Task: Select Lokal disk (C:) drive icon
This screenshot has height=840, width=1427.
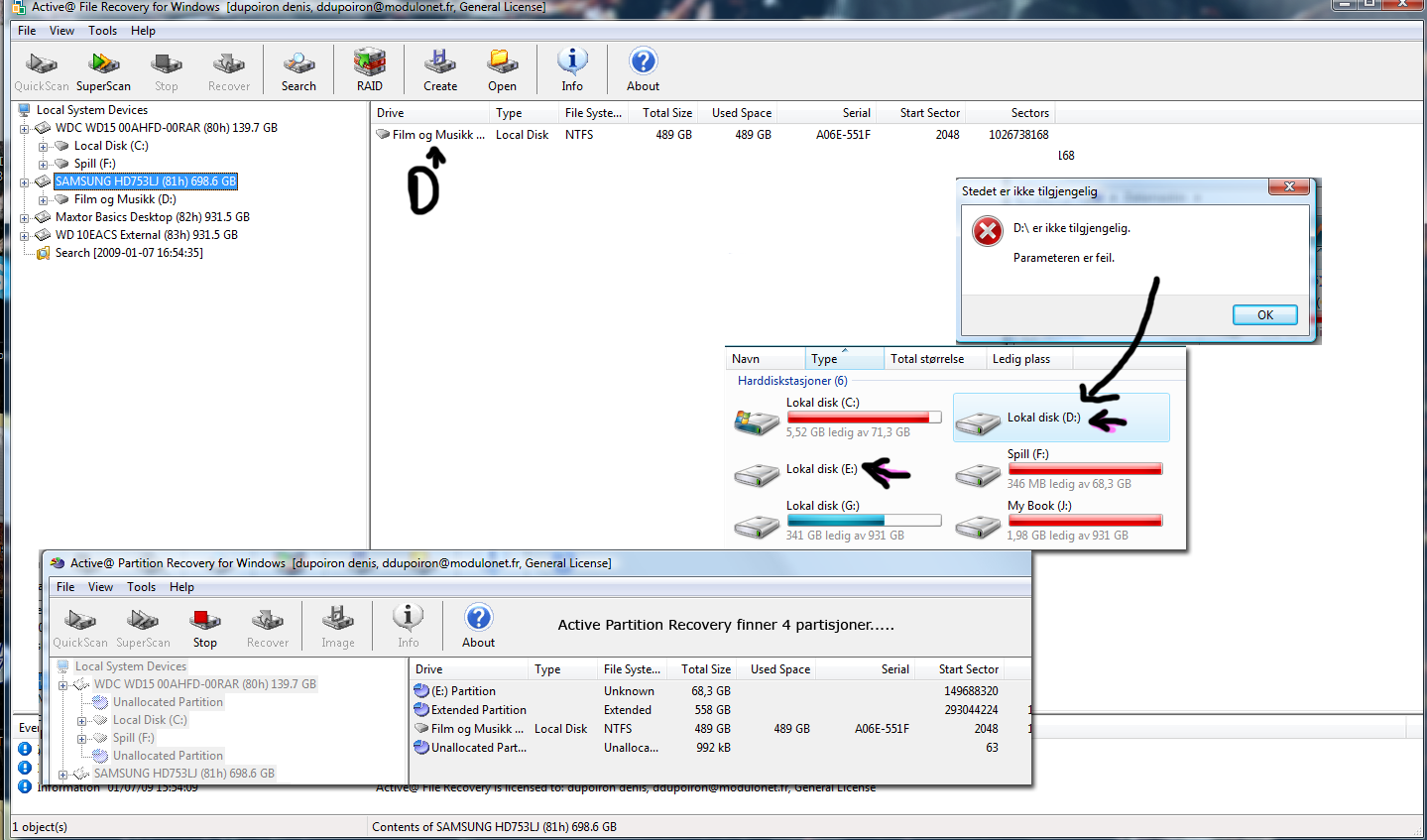Action: (757, 421)
